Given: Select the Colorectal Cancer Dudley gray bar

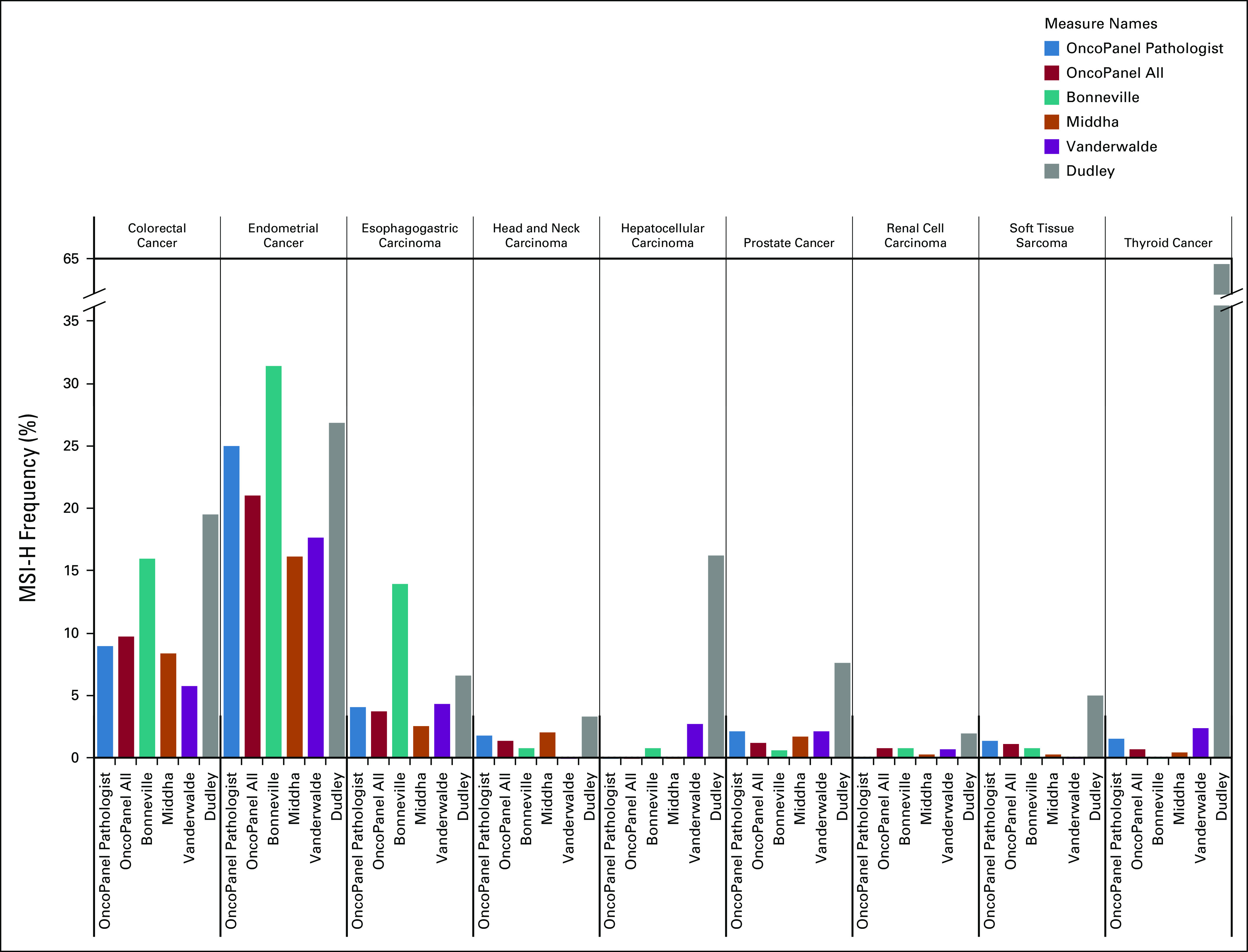Looking at the screenshot, I should coord(210,636).
